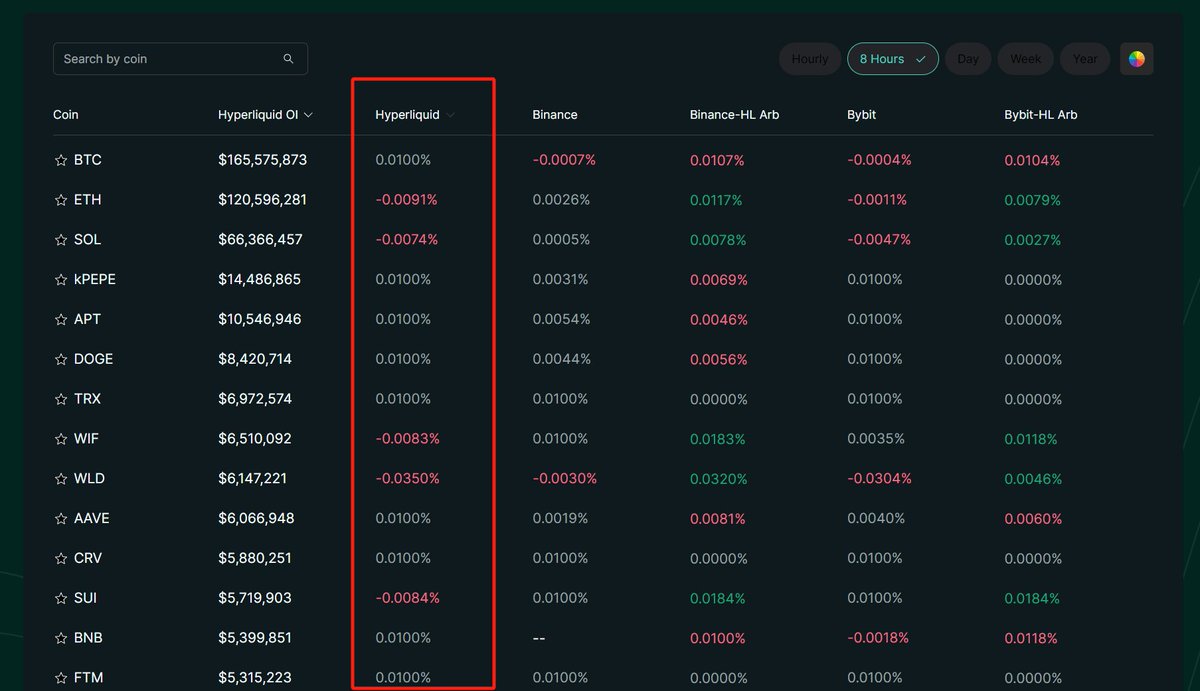Screen dimensions: 1200x691
Task: Open the BTC coin name
Action: click(x=88, y=160)
